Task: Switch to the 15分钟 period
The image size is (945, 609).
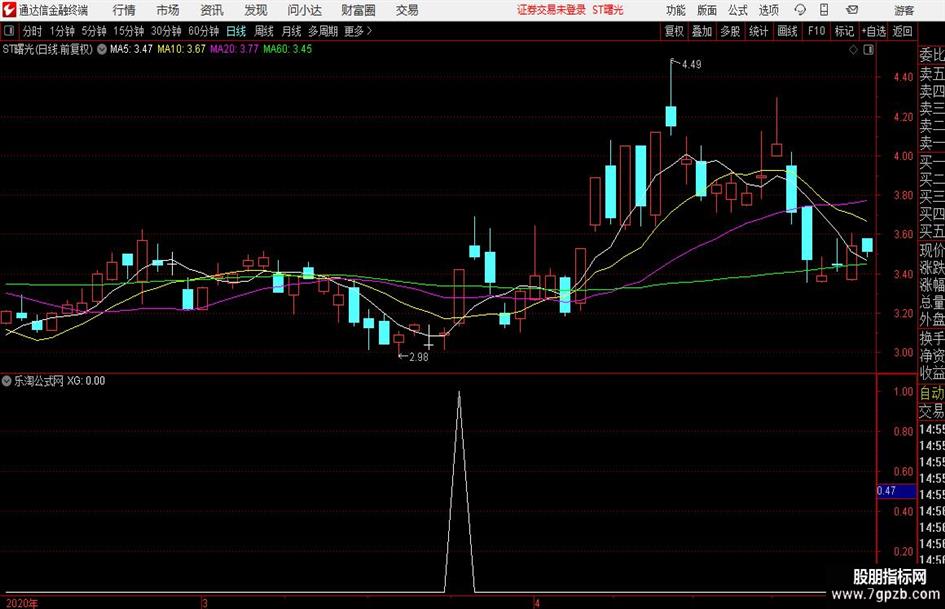Action: 129,31
